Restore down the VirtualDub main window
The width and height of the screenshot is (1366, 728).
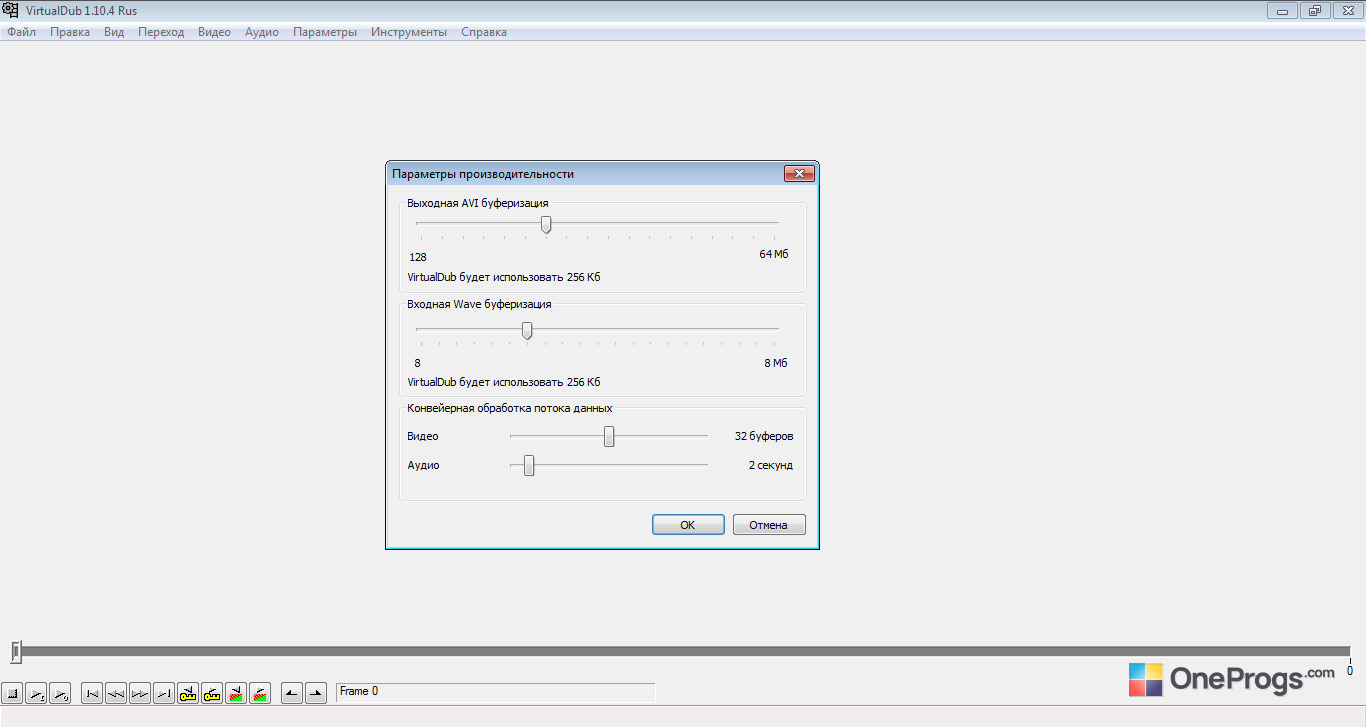(1314, 11)
